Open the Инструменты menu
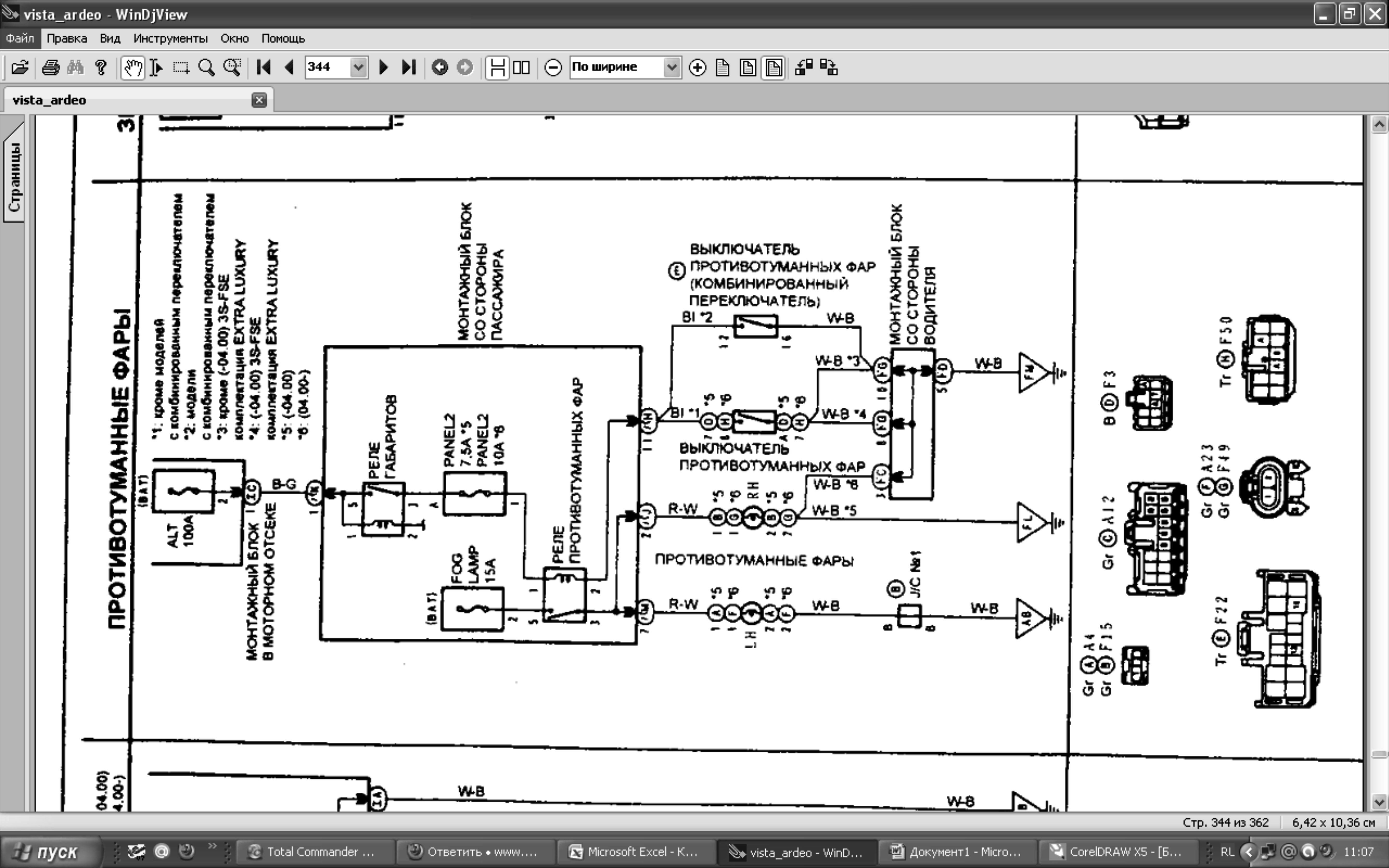 click(170, 39)
